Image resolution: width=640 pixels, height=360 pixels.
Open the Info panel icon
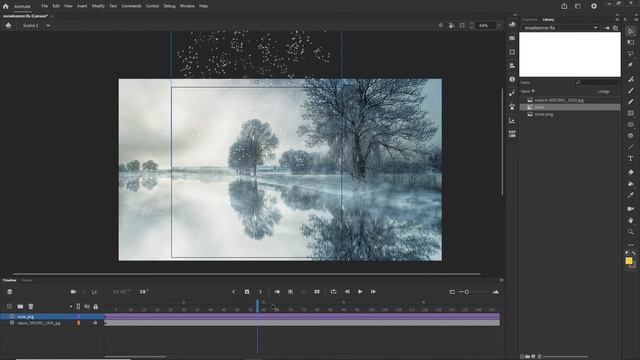(512, 79)
